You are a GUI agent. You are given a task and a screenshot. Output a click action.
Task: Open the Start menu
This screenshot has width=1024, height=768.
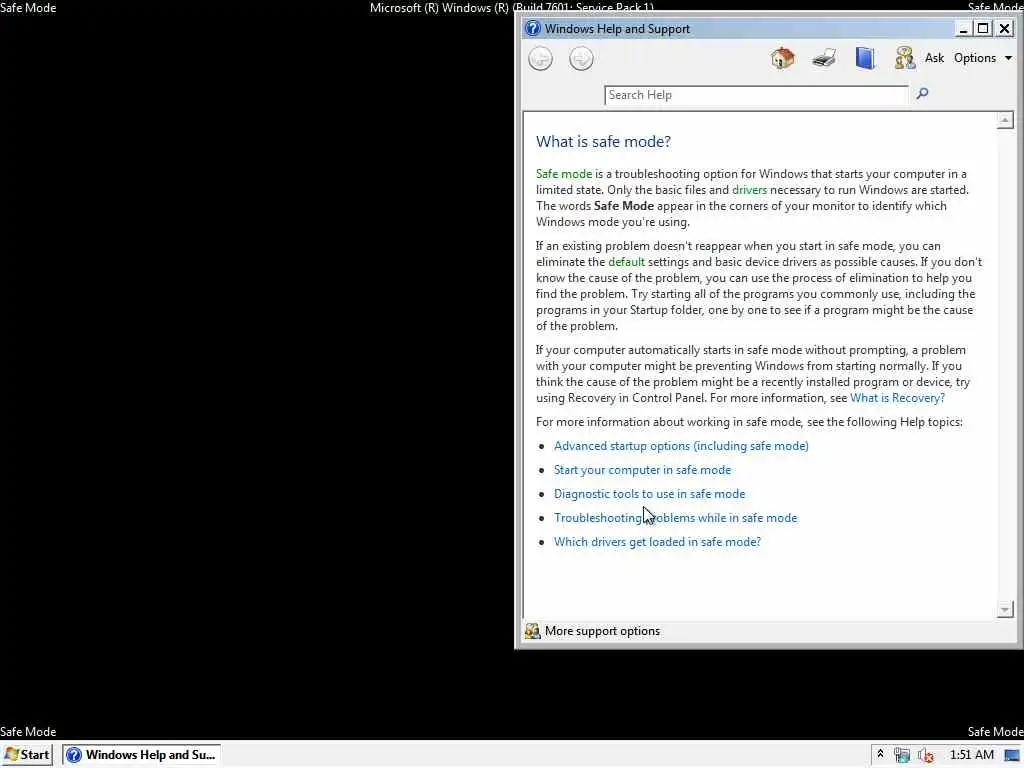click(x=27, y=755)
